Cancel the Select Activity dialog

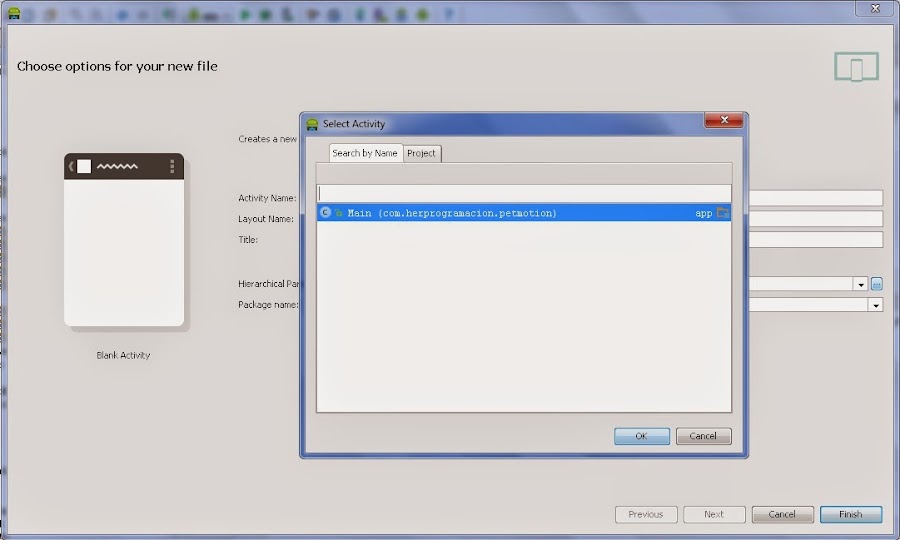click(x=703, y=436)
